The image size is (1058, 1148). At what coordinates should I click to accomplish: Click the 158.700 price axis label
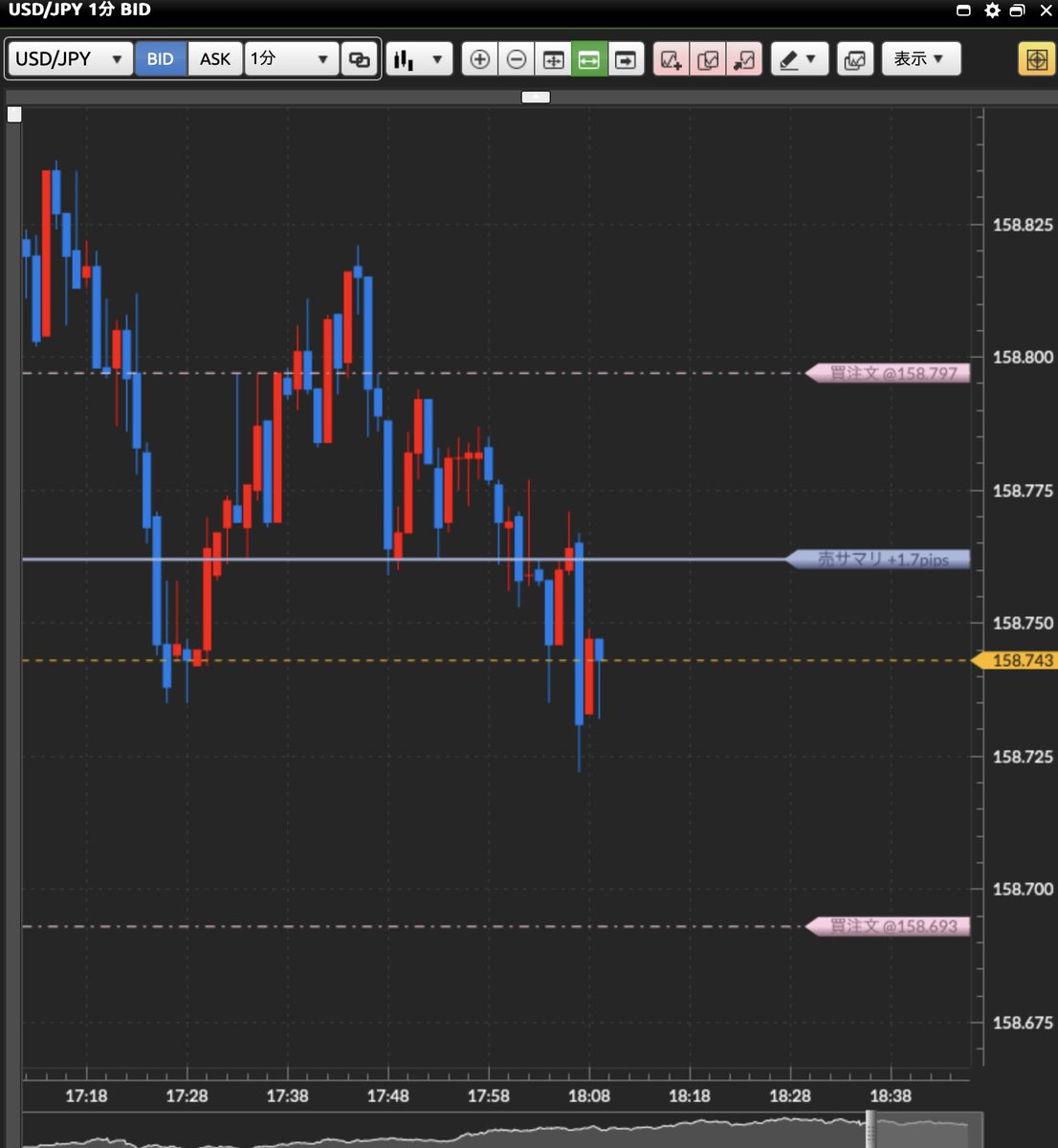pos(1023,889)
